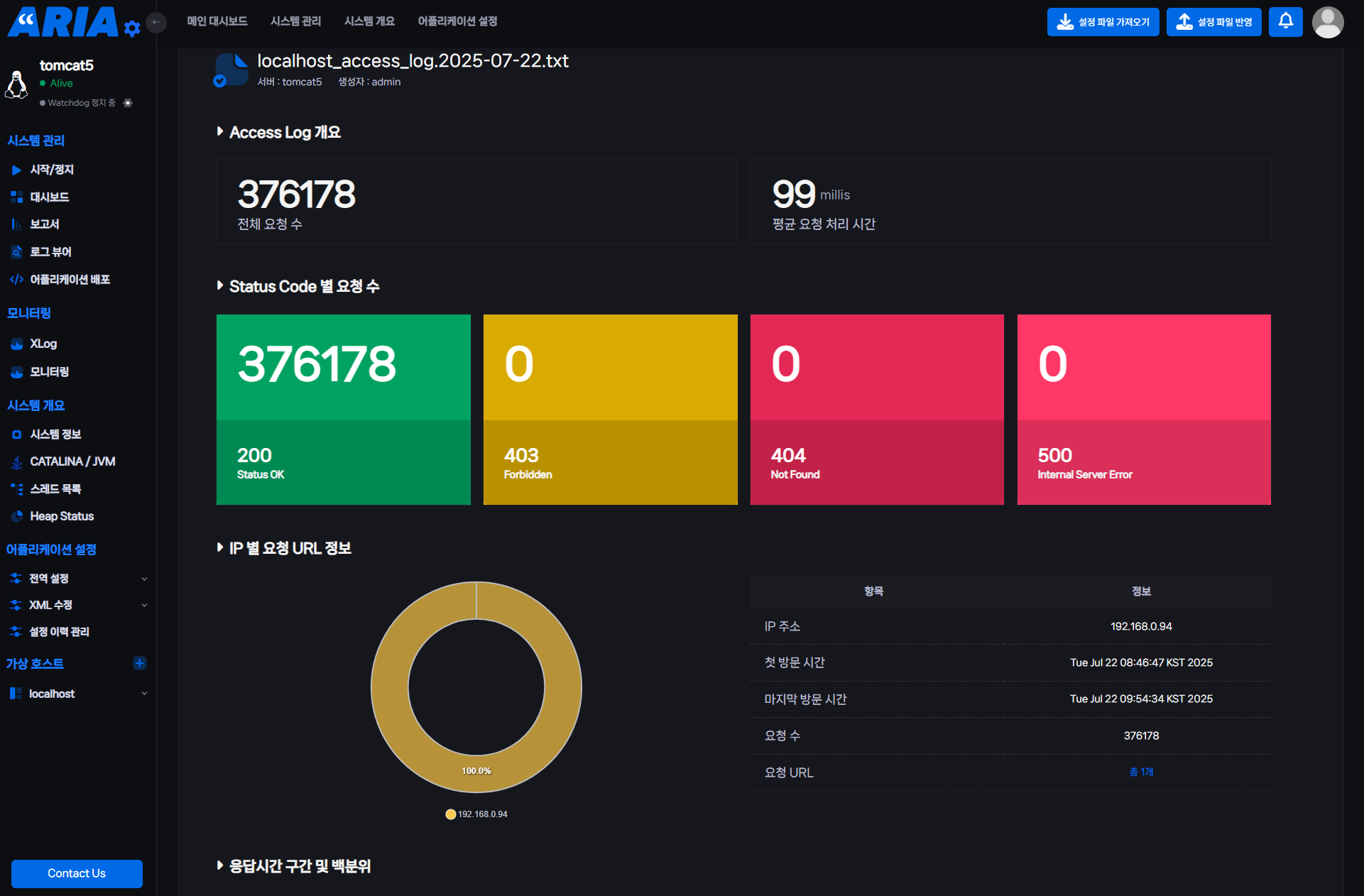Click the 총 1개 request URL link
This screenshot has height=896, width=1364.
point(1141,772)
